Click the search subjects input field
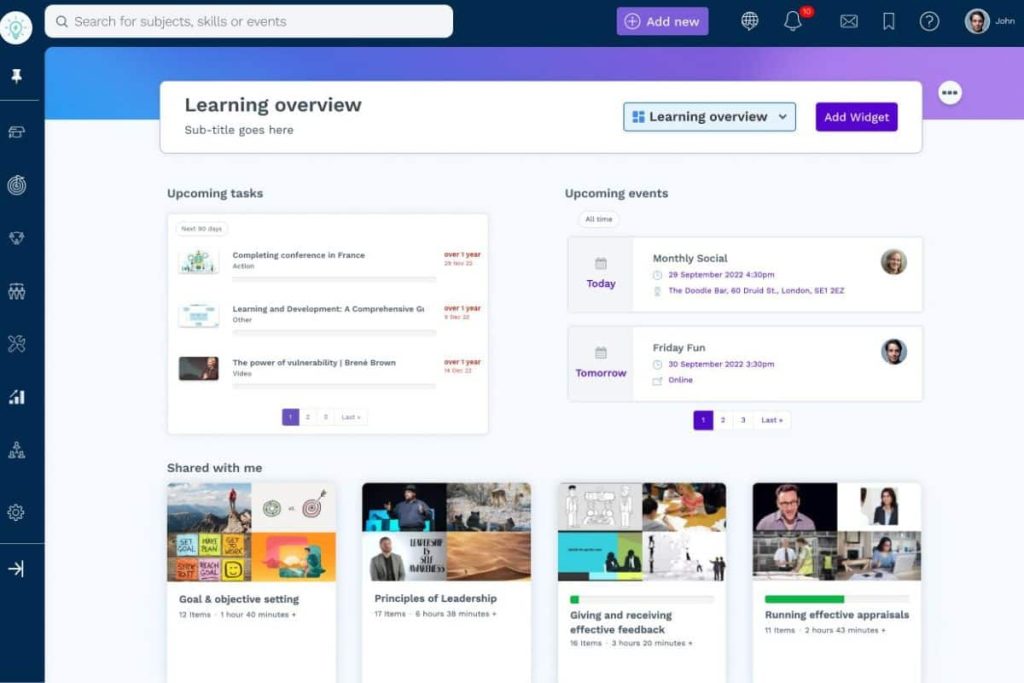This screenshot has width=1024, height=683. click(249, 22)
